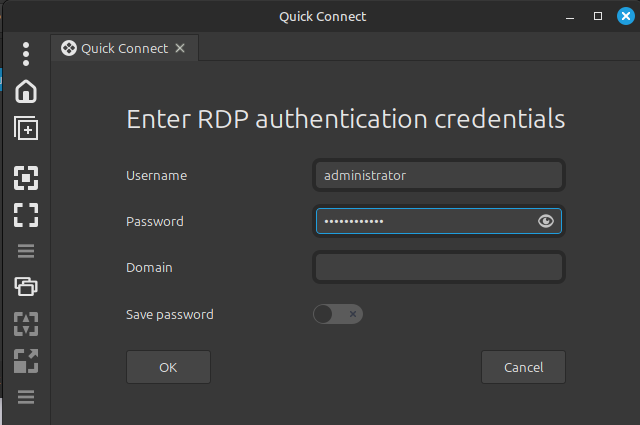Show the password with the eye icon

[546, 221]
